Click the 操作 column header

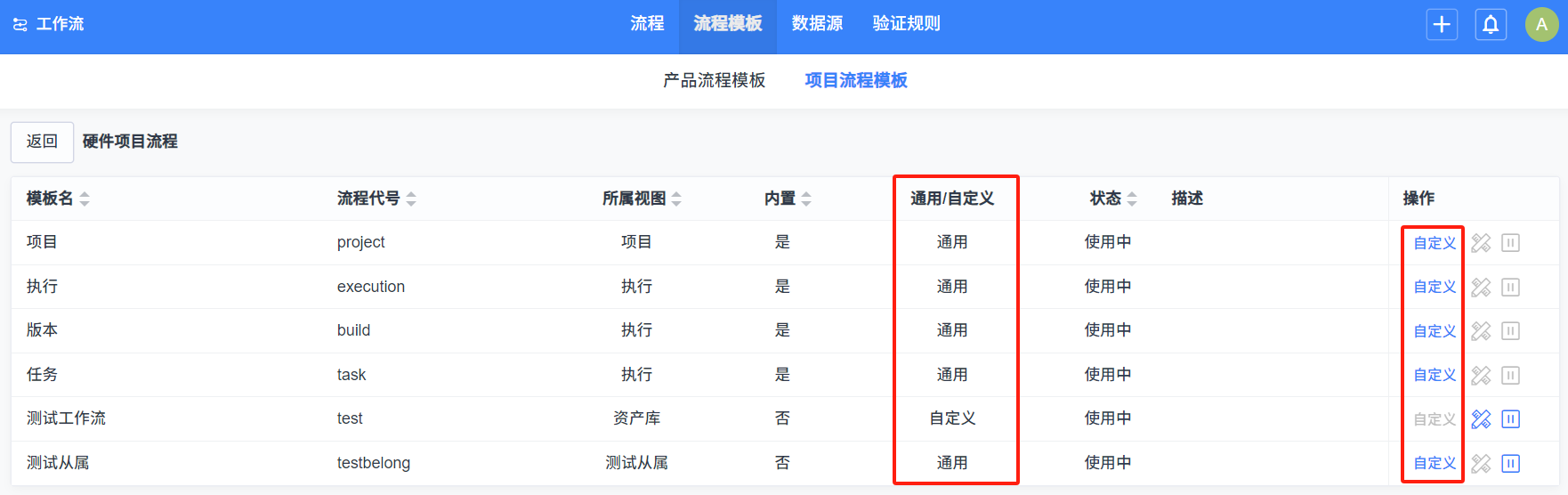pyautogui.click(x=1418, y=199)
